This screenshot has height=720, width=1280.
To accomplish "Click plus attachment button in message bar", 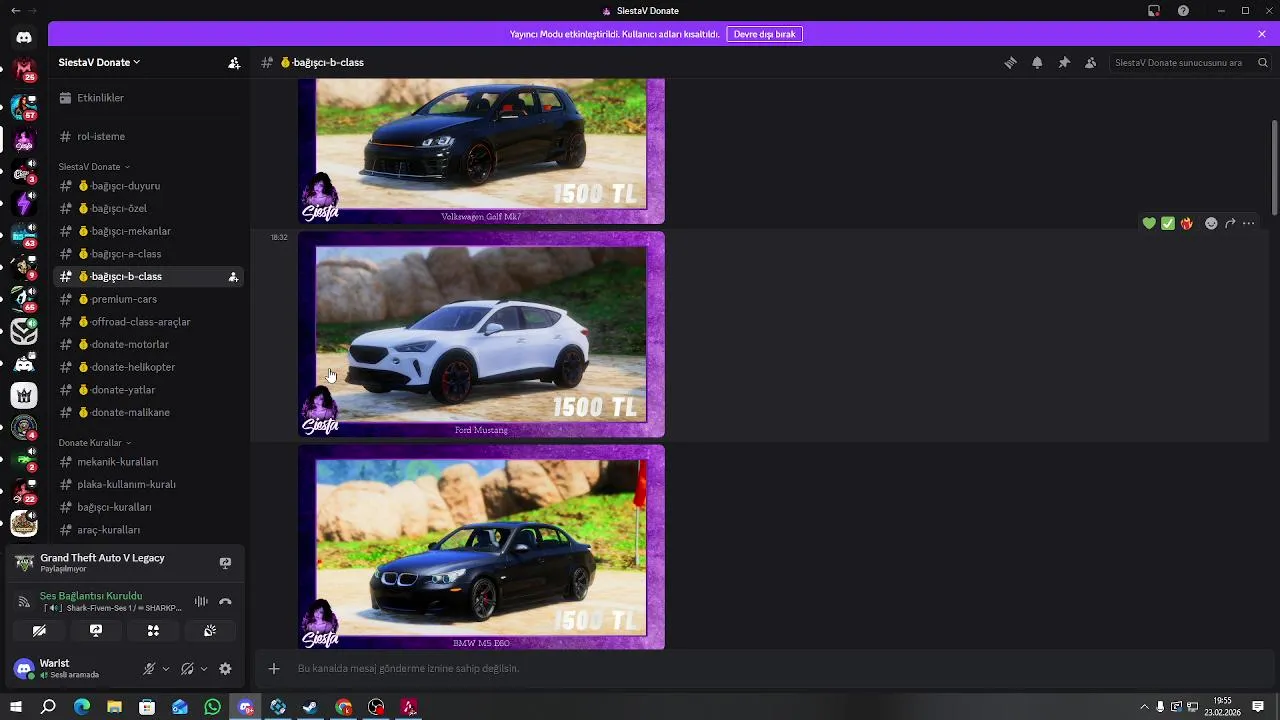I will point(274,668).
